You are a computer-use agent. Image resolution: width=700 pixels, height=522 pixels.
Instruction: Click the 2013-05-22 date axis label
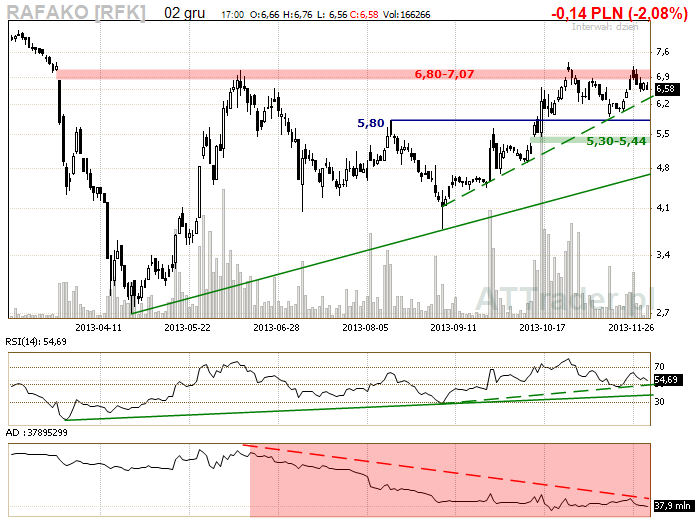click(188, 328)
